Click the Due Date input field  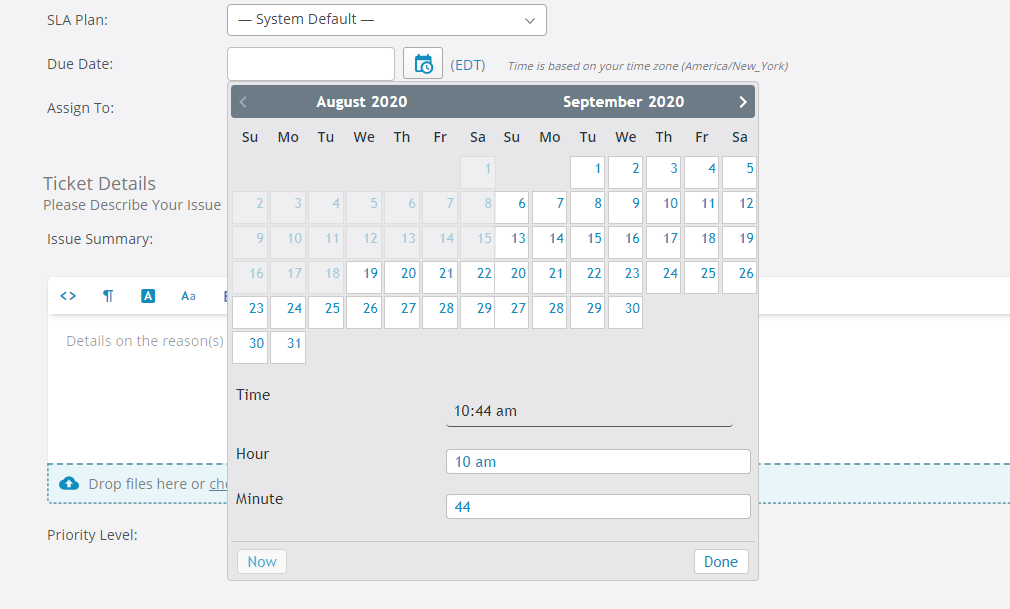tap(311, 64)
